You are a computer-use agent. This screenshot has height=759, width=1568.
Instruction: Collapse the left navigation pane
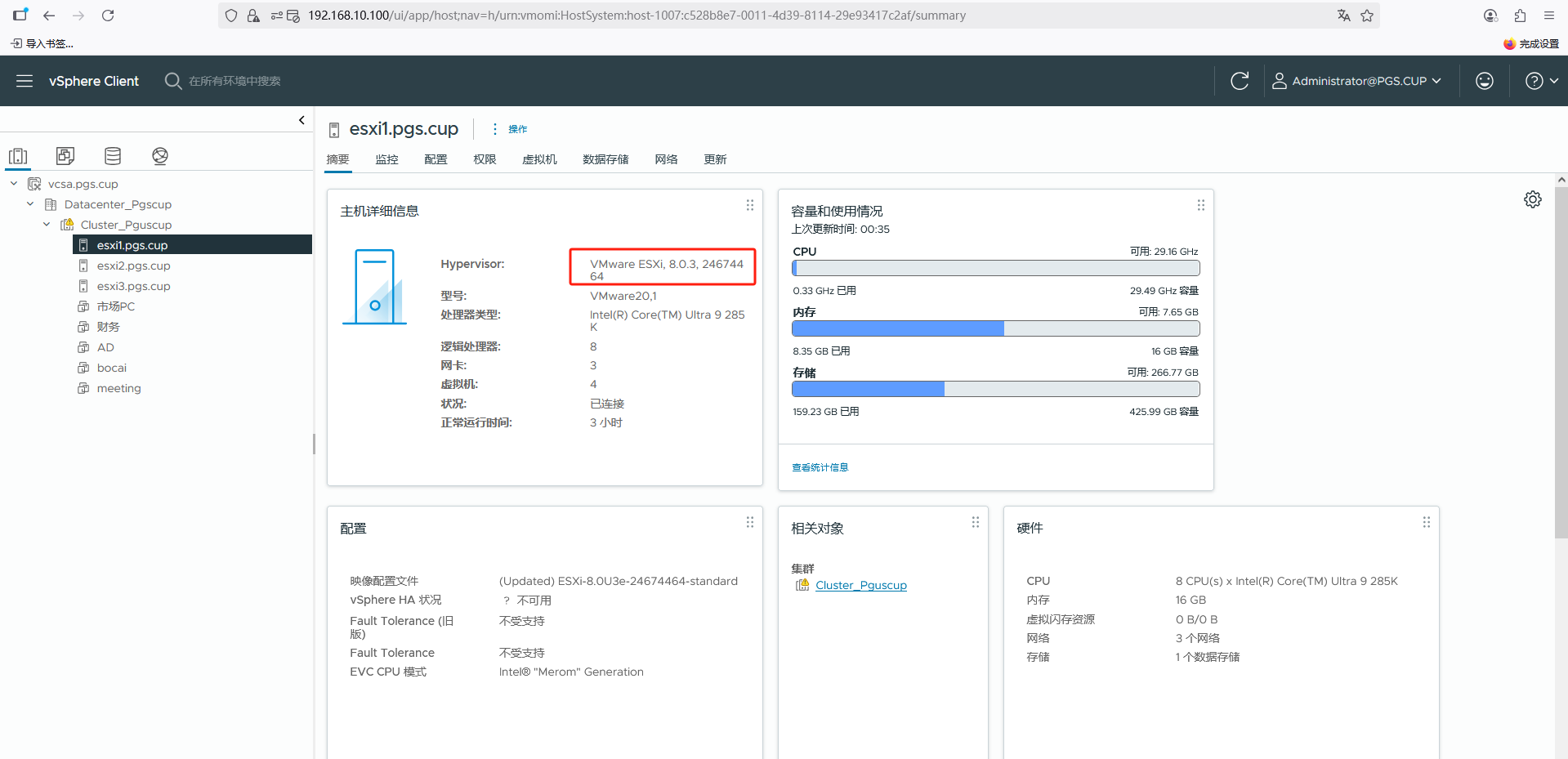click(302, 120)
